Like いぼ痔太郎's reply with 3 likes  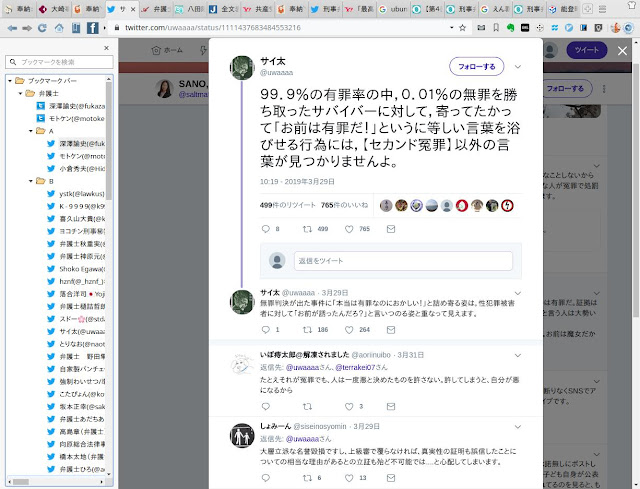pyautogui.click(x=349, y=407)
